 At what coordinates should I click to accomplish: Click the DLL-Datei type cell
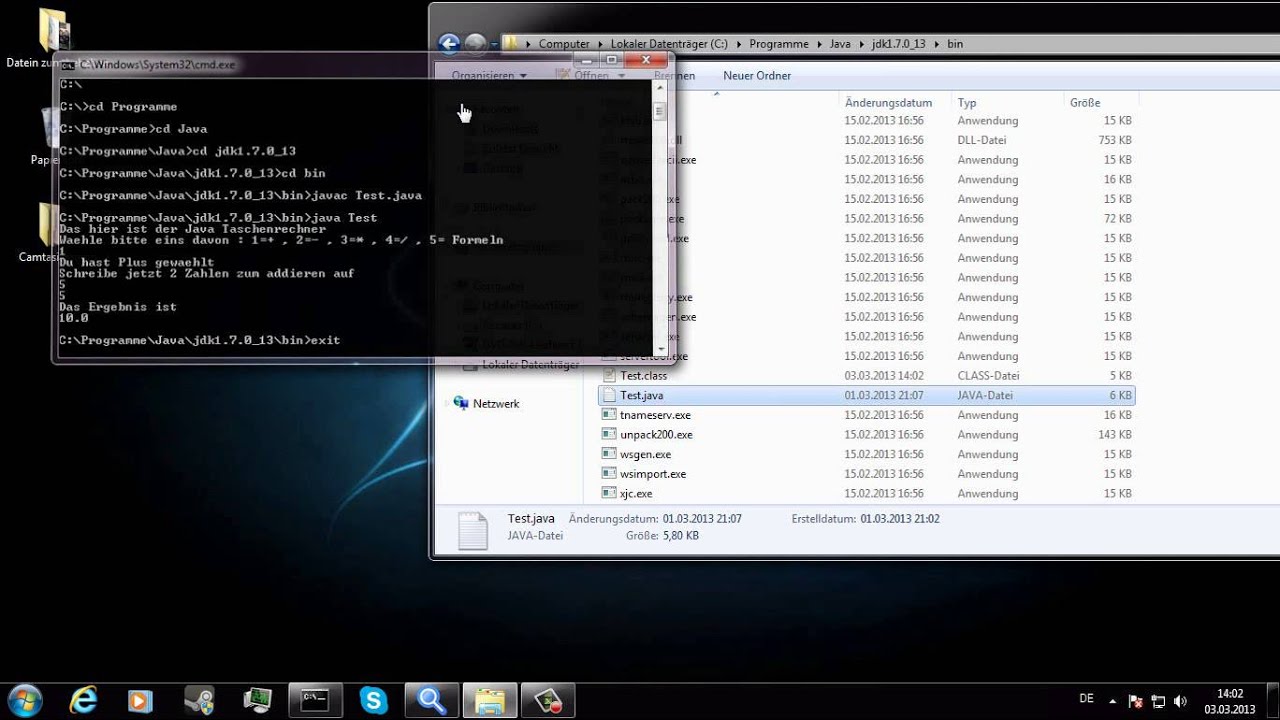[983, 140]
